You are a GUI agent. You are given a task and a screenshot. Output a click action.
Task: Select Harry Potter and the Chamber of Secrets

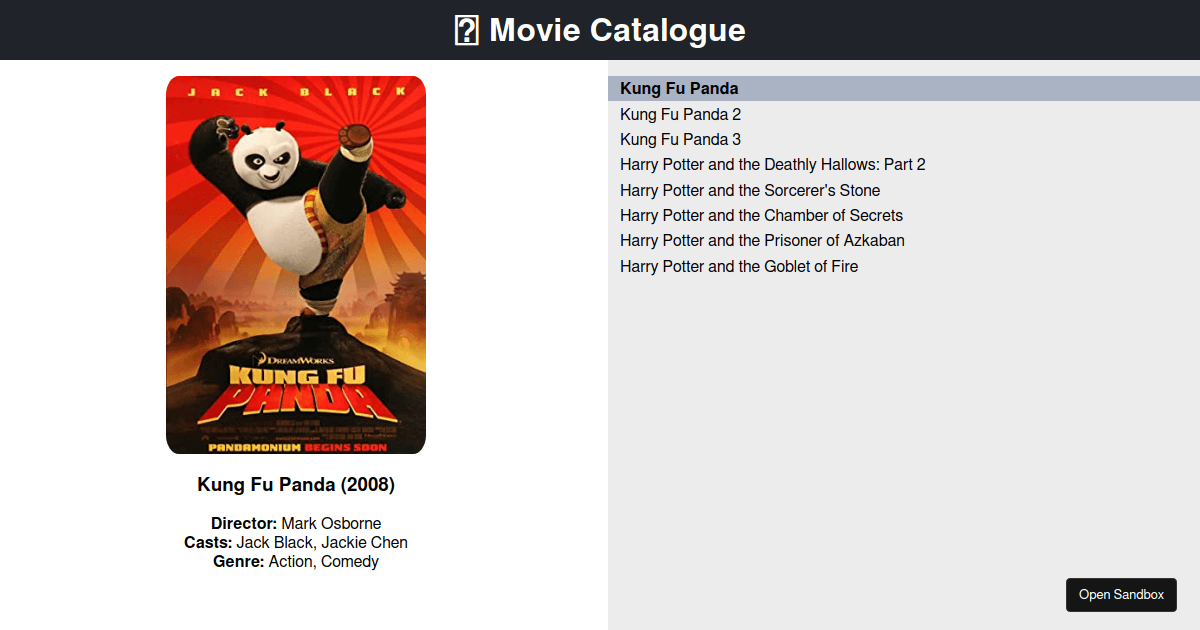click(761, 215)
